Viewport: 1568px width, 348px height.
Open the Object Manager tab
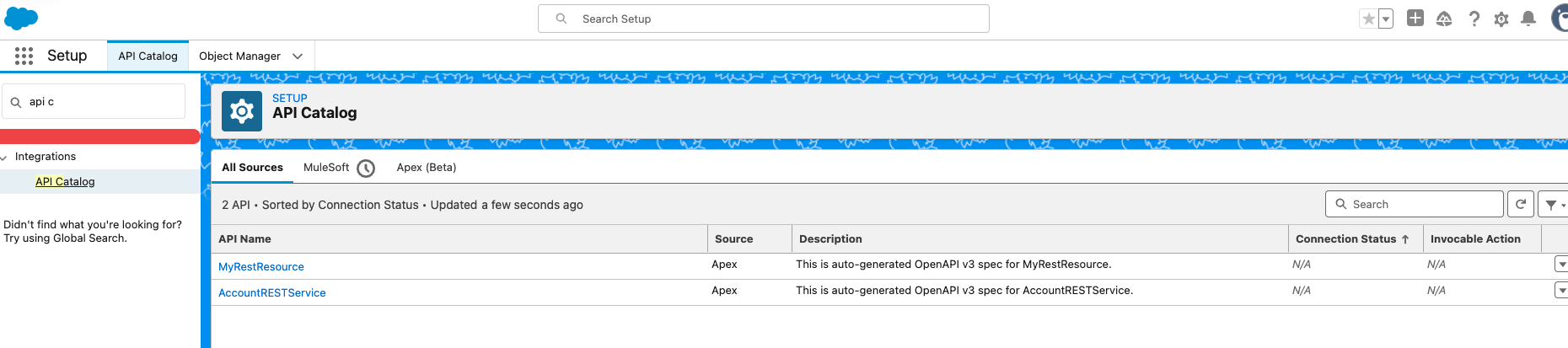coord(239,56)
